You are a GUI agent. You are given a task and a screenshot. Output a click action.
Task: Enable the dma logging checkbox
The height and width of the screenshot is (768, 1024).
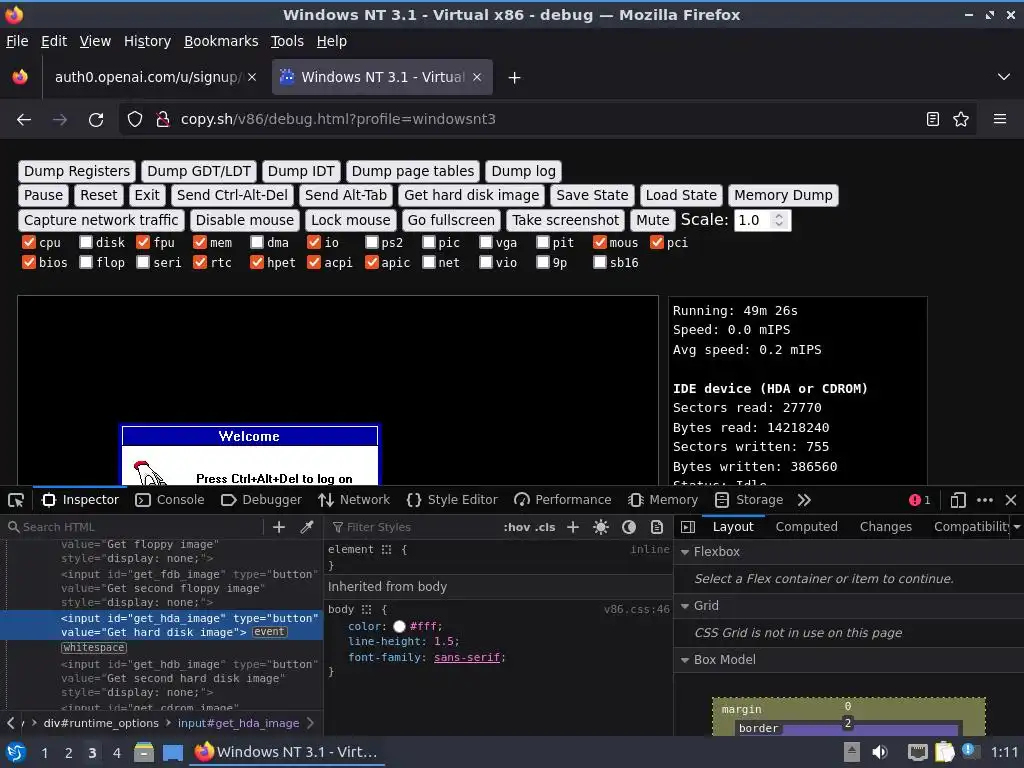coord(257,242)
